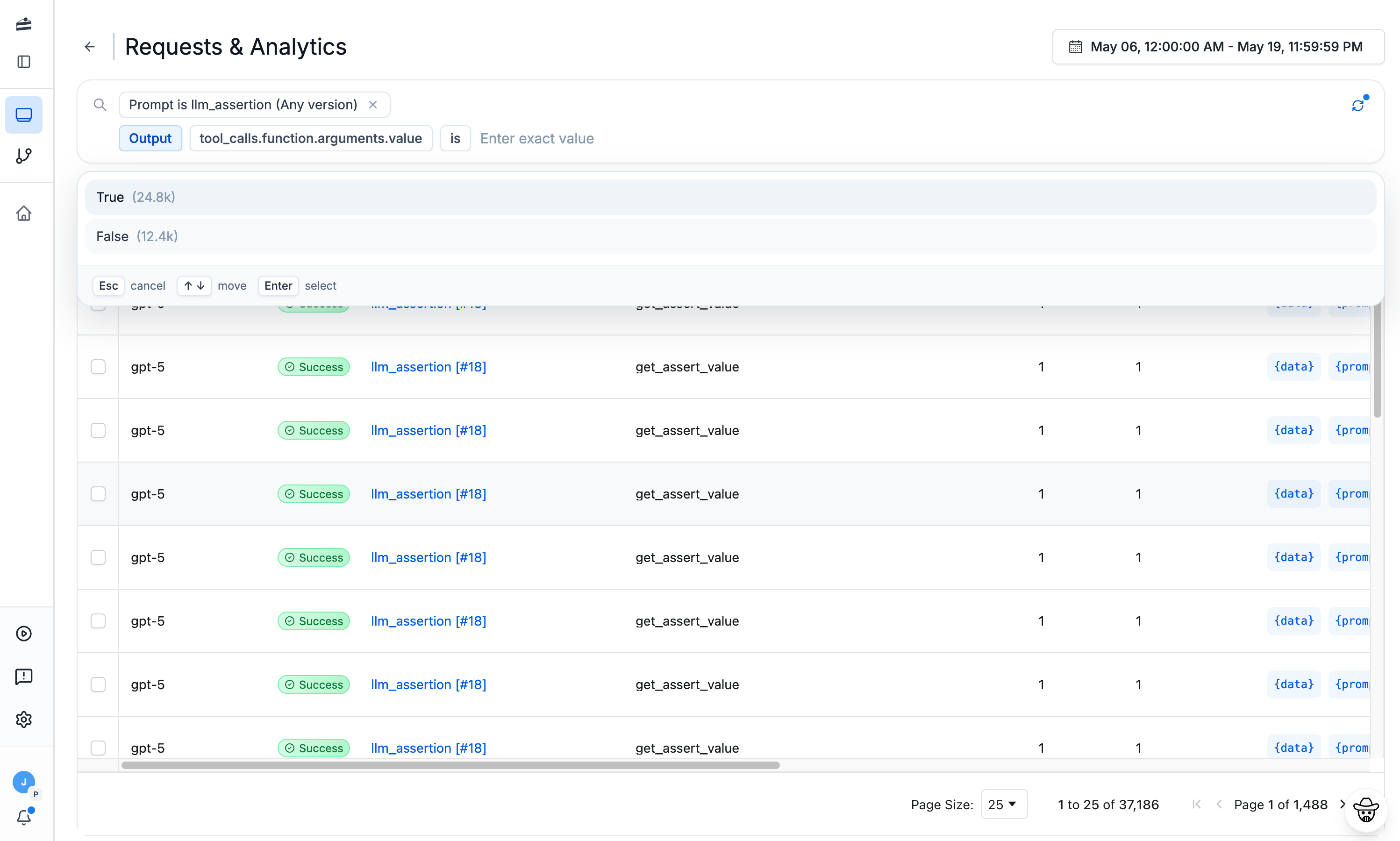Open the play circle icon in sidebar
The image size is (1400, 841).
pos(24,634)
